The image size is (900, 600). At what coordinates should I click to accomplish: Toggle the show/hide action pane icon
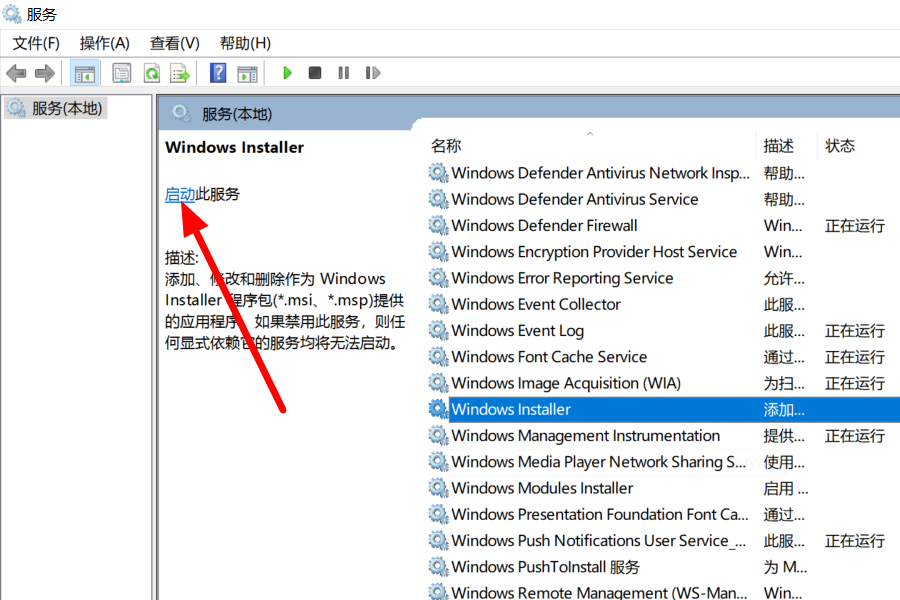[x=247, y=73]
